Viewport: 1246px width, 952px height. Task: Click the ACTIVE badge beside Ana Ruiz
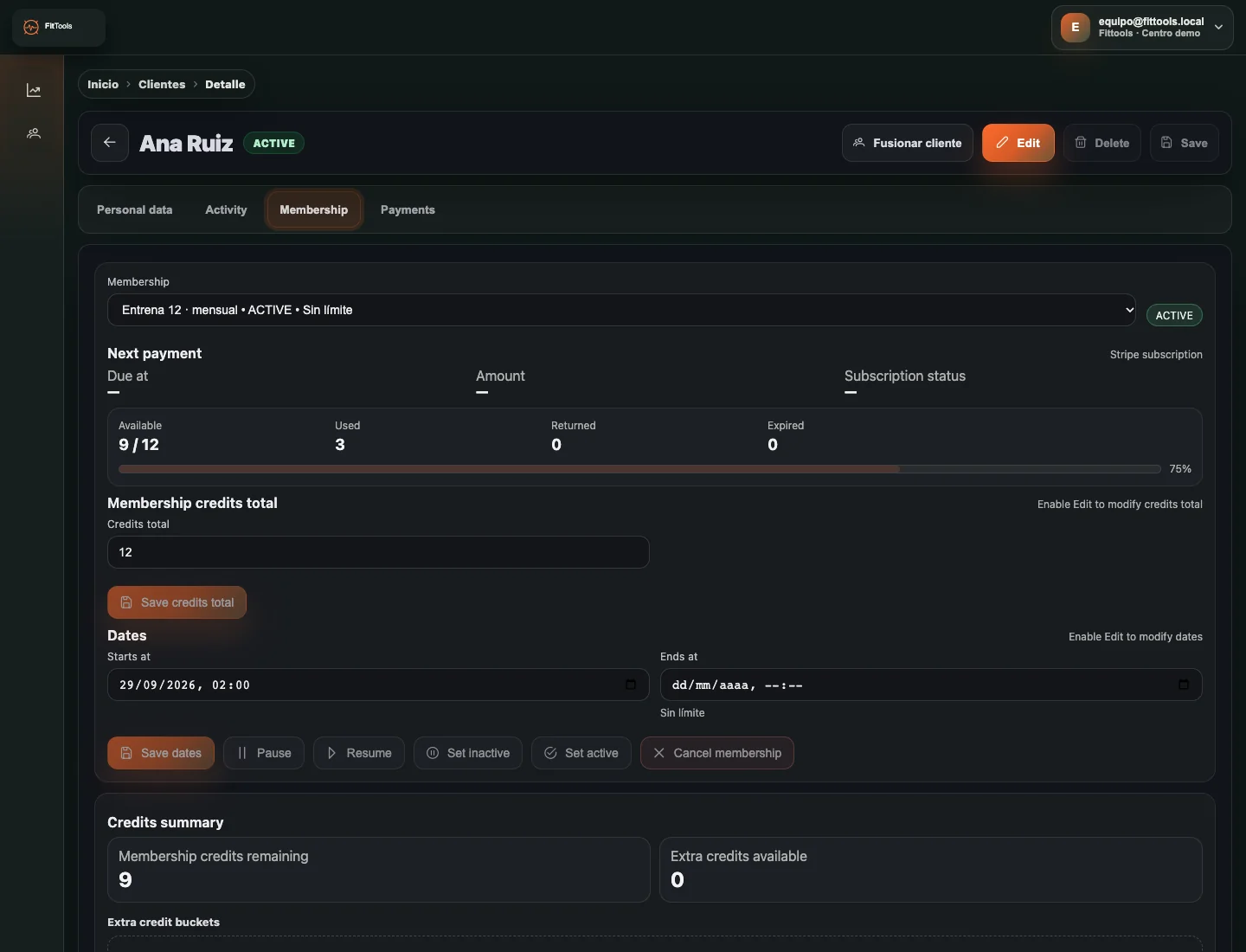pos(273,143)
